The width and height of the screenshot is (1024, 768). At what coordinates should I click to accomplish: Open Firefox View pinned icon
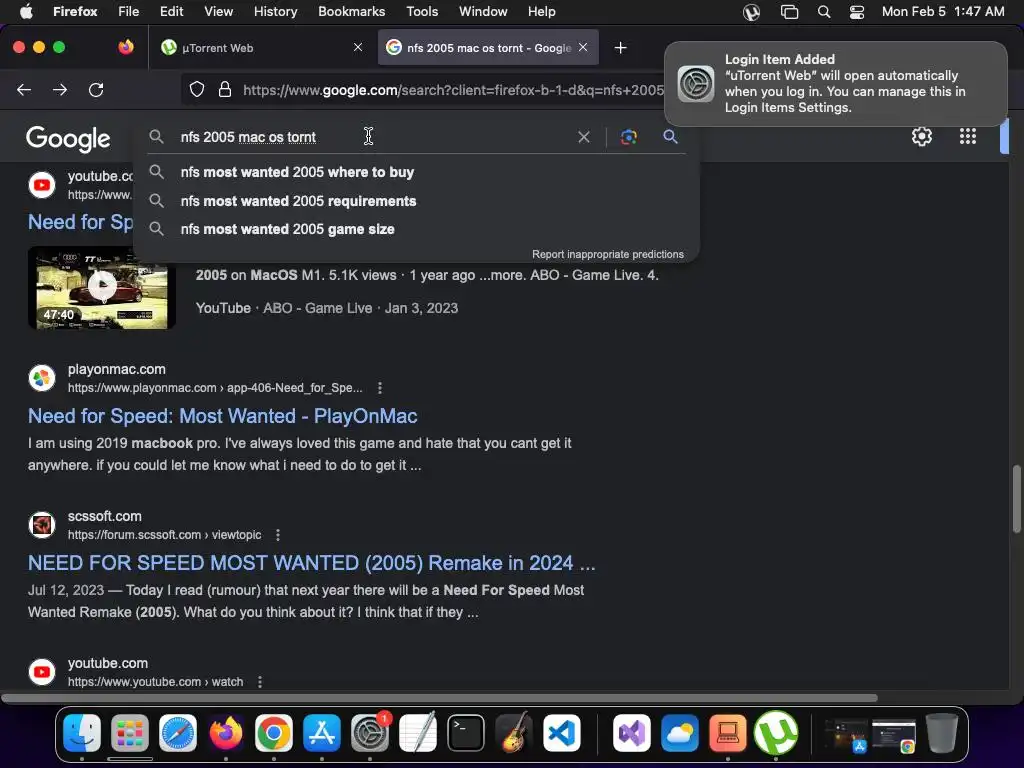pyautogui.click(x=125, y=47)
